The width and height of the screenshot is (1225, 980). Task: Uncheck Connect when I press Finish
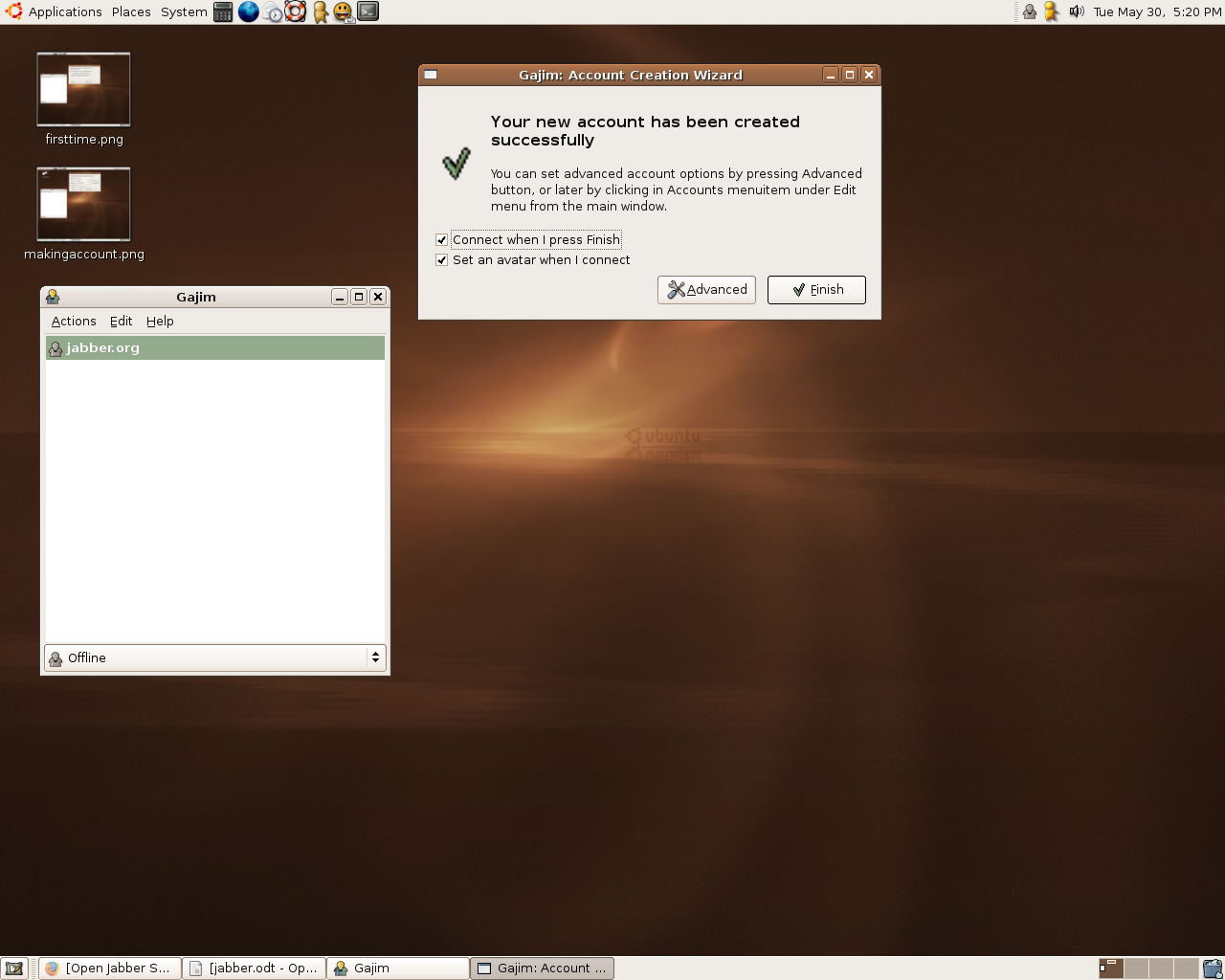tap(441, 240)
